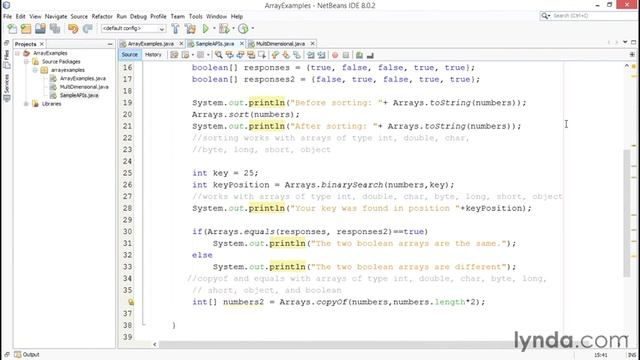Click the vertical editor scrollbar thumb
This screenshot has width=640, height=360.
pyautogui.click(x=627, y=213)
